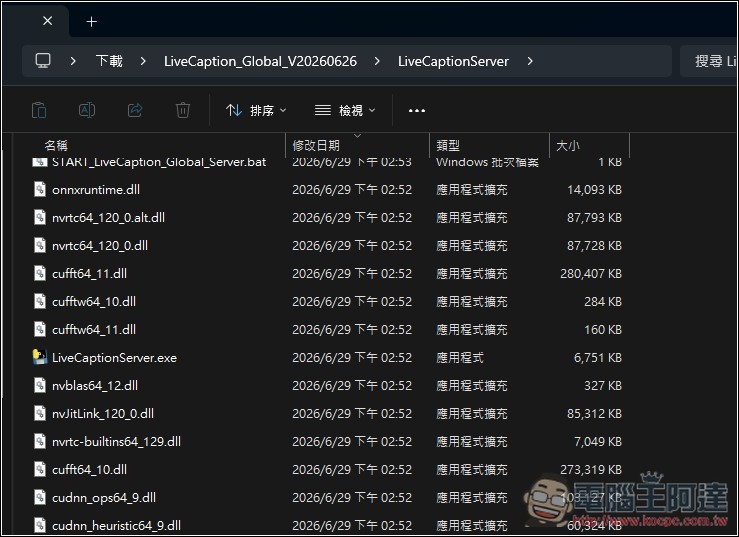Viewport: 739px width, 537px height.
Task: Click the 87,793 KB size value
Action: (594, 217)
